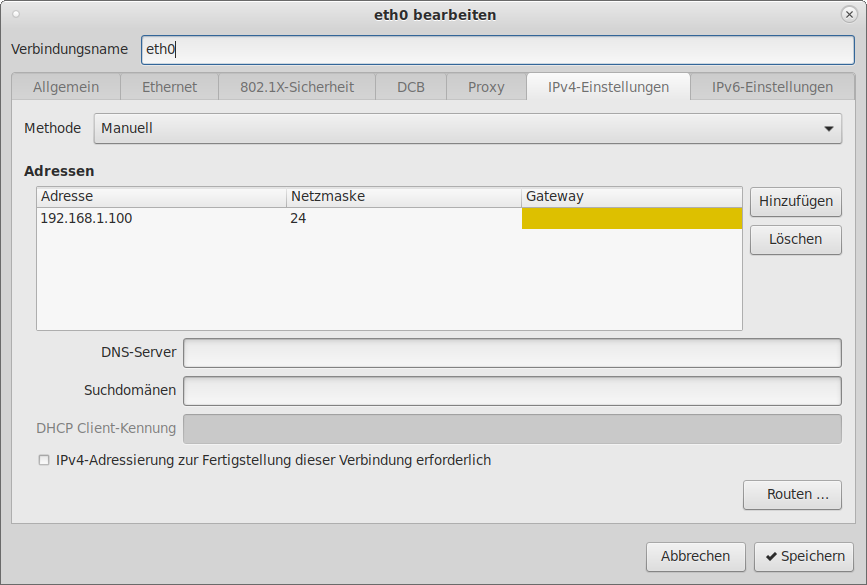Switch to the Allgemein tab
Viewport: 867px width, 585px height.
coord(66,87)
